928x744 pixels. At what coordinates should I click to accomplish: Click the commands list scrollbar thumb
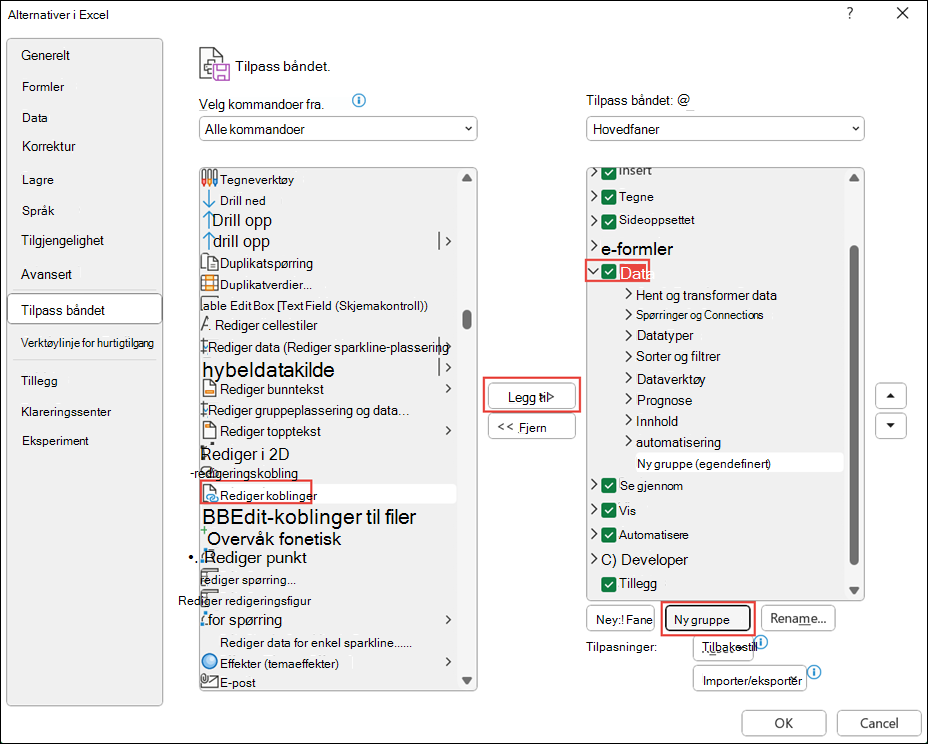pos(467,319)
